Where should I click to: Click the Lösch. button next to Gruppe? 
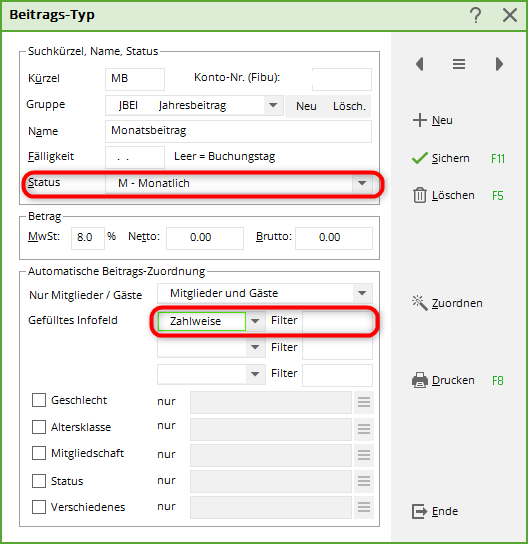pyautogui.click(x=349, y=106)
